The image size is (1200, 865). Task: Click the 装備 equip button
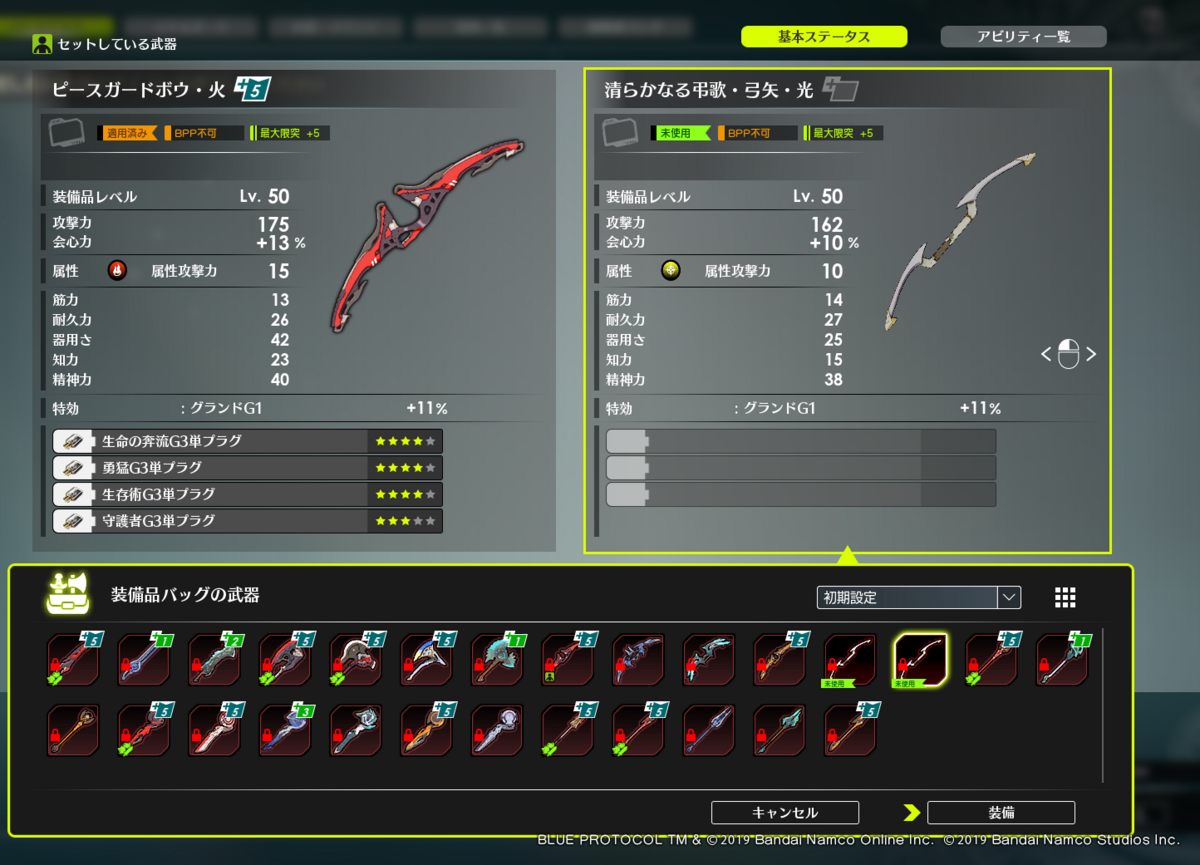[1001, 813]
